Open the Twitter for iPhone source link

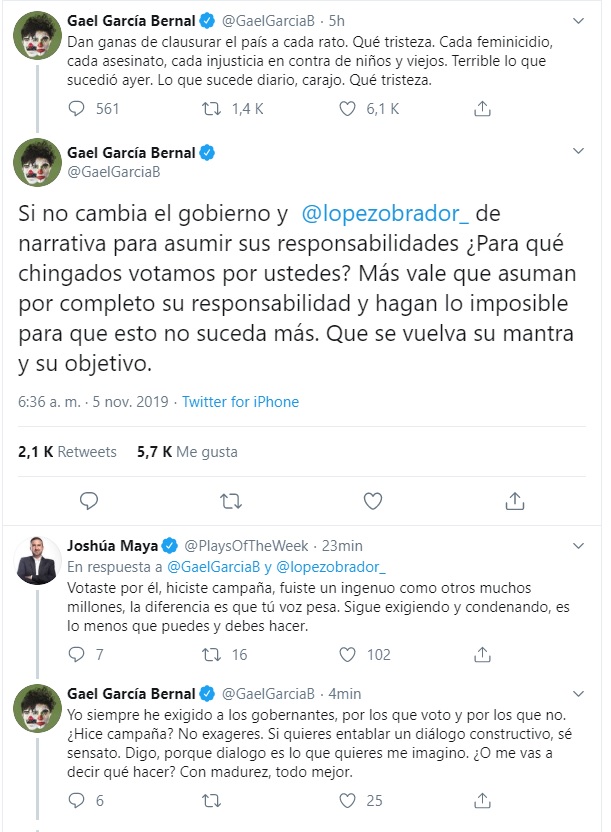240,402
